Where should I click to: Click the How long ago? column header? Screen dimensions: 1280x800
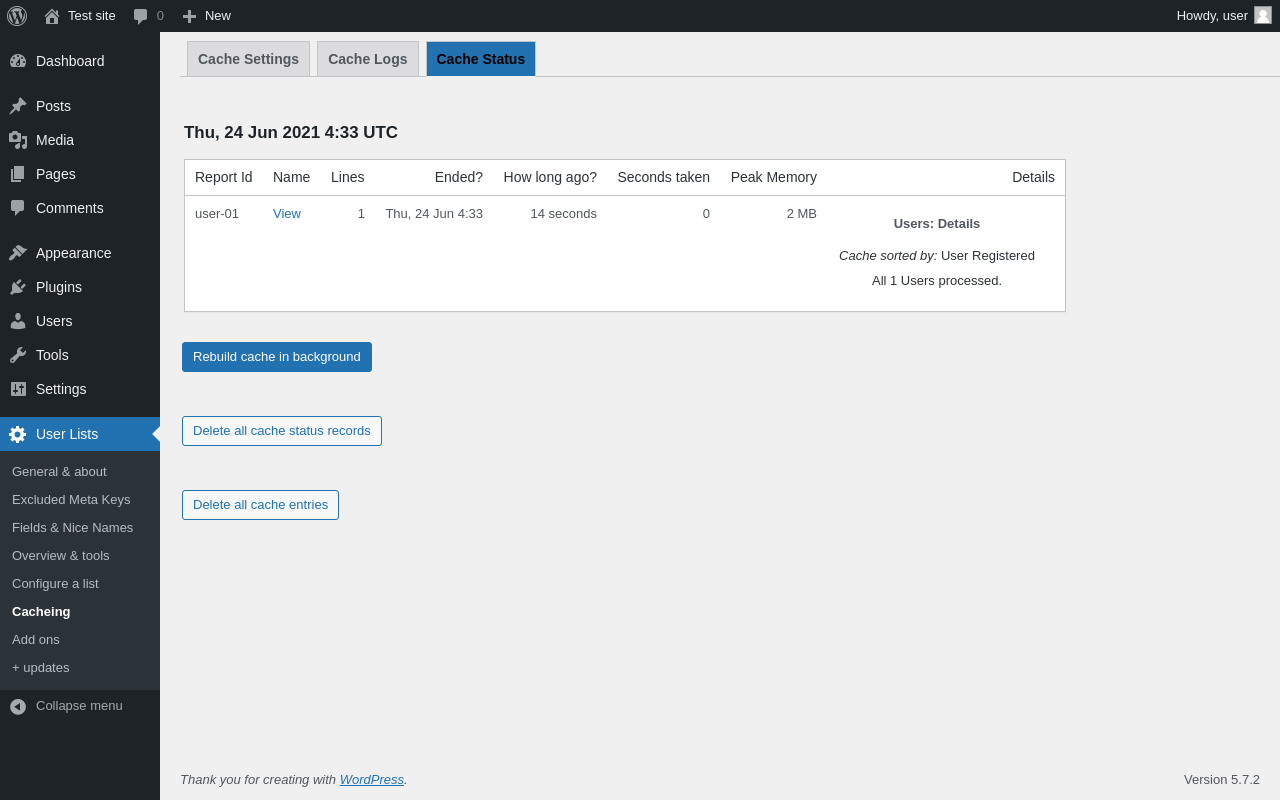[x=550, y=177]
